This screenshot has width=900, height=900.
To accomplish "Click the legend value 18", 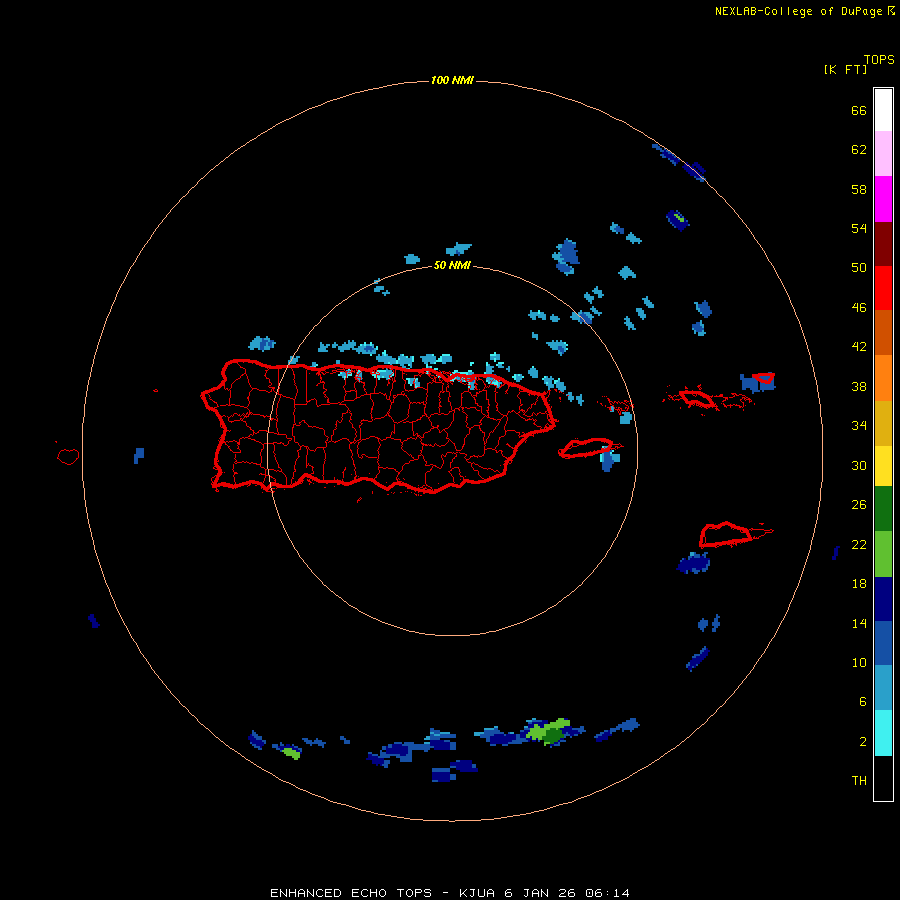I will [x=859, y=584].
